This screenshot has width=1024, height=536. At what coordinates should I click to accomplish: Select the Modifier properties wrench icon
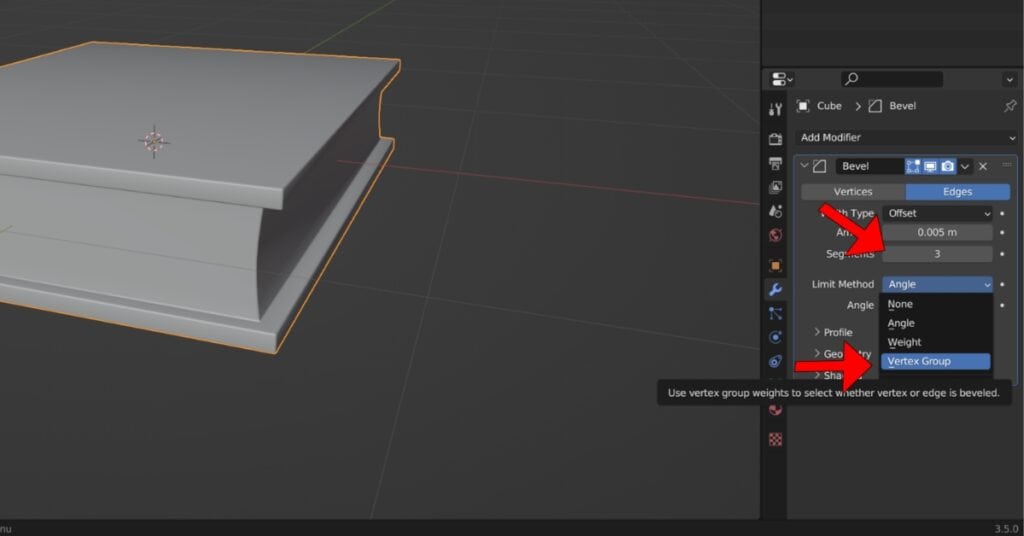(x=775, y=290)
